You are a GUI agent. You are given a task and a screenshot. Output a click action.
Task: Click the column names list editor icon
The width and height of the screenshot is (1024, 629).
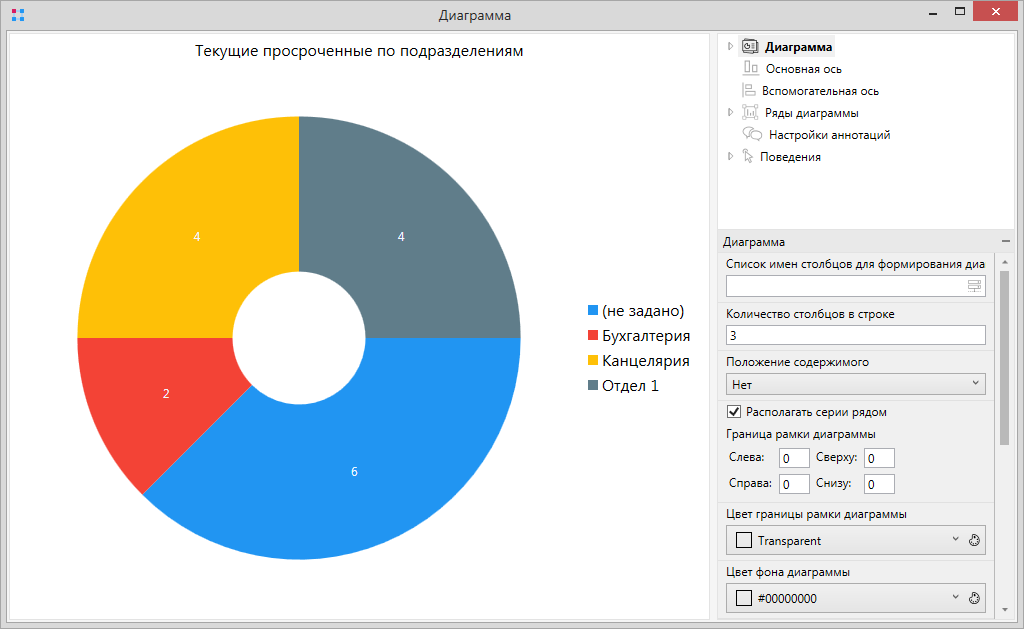(974, 287)
